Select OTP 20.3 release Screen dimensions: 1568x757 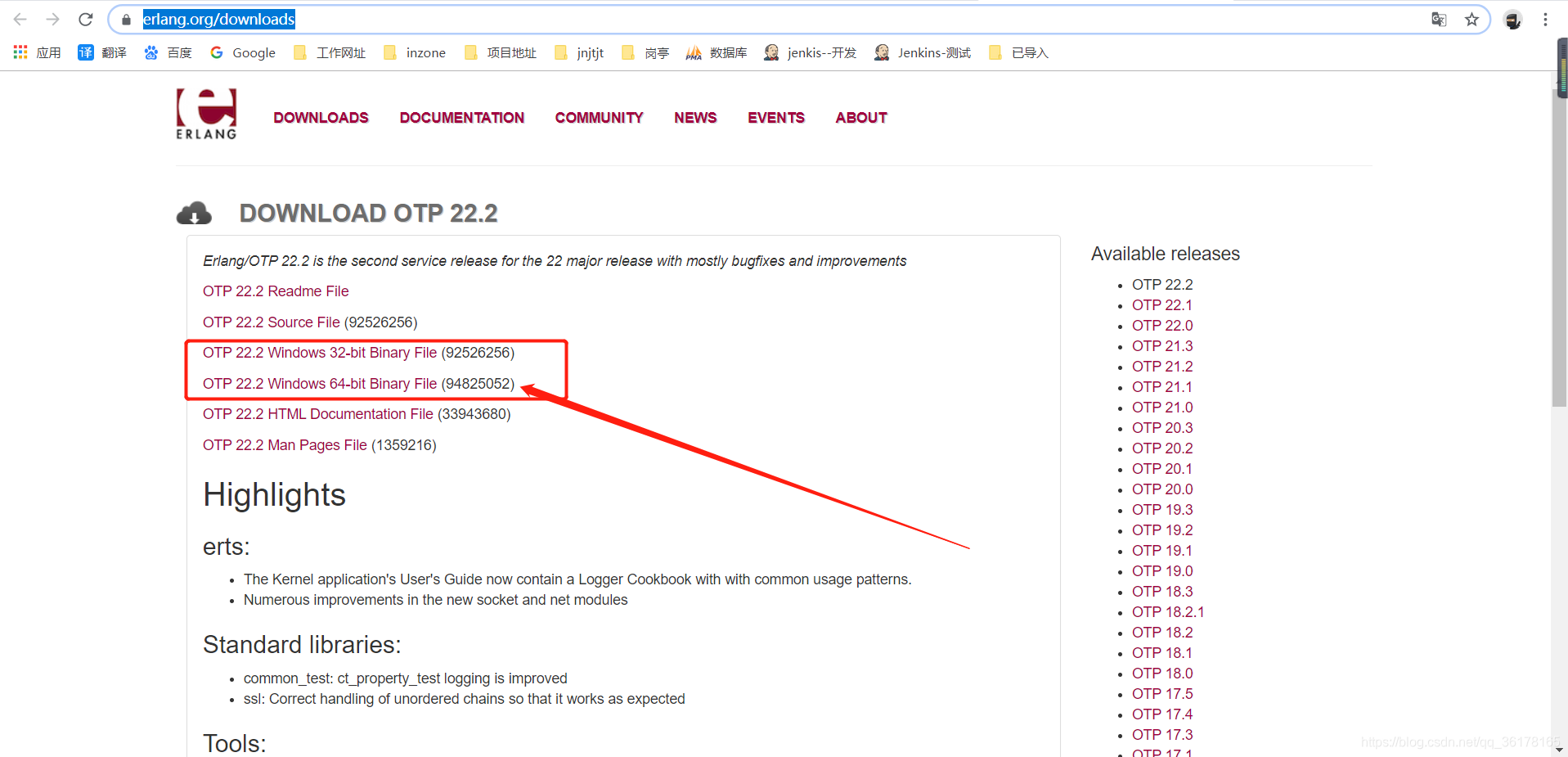tap(1162, 428)
